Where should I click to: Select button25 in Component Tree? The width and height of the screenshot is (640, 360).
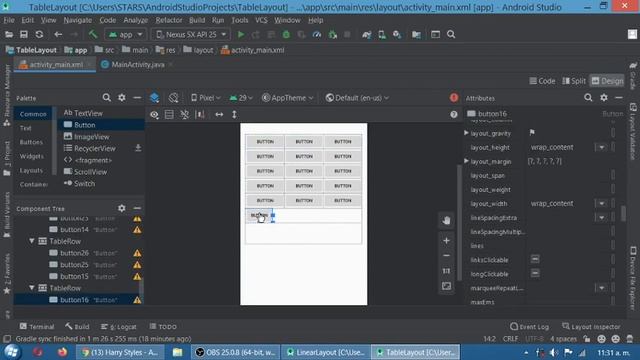(x=74, y=264)
